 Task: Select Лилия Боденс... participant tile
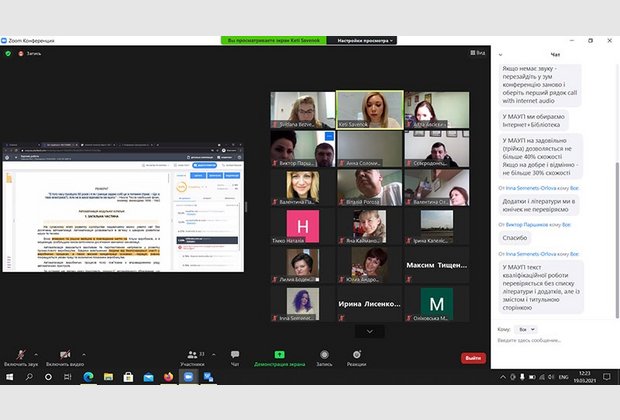(x=303, y=265)
